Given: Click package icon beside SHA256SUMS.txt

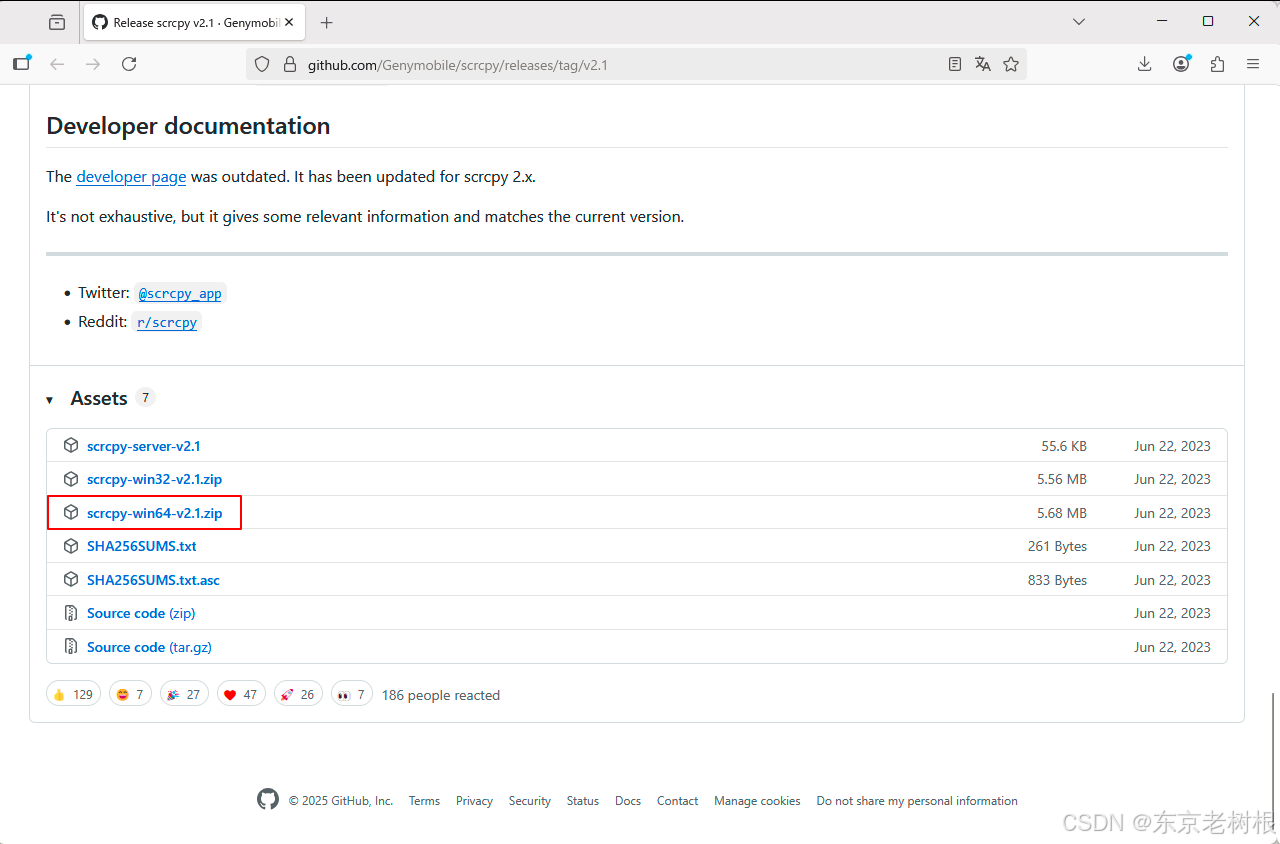Looking at the screenshot, I should 71,546.
